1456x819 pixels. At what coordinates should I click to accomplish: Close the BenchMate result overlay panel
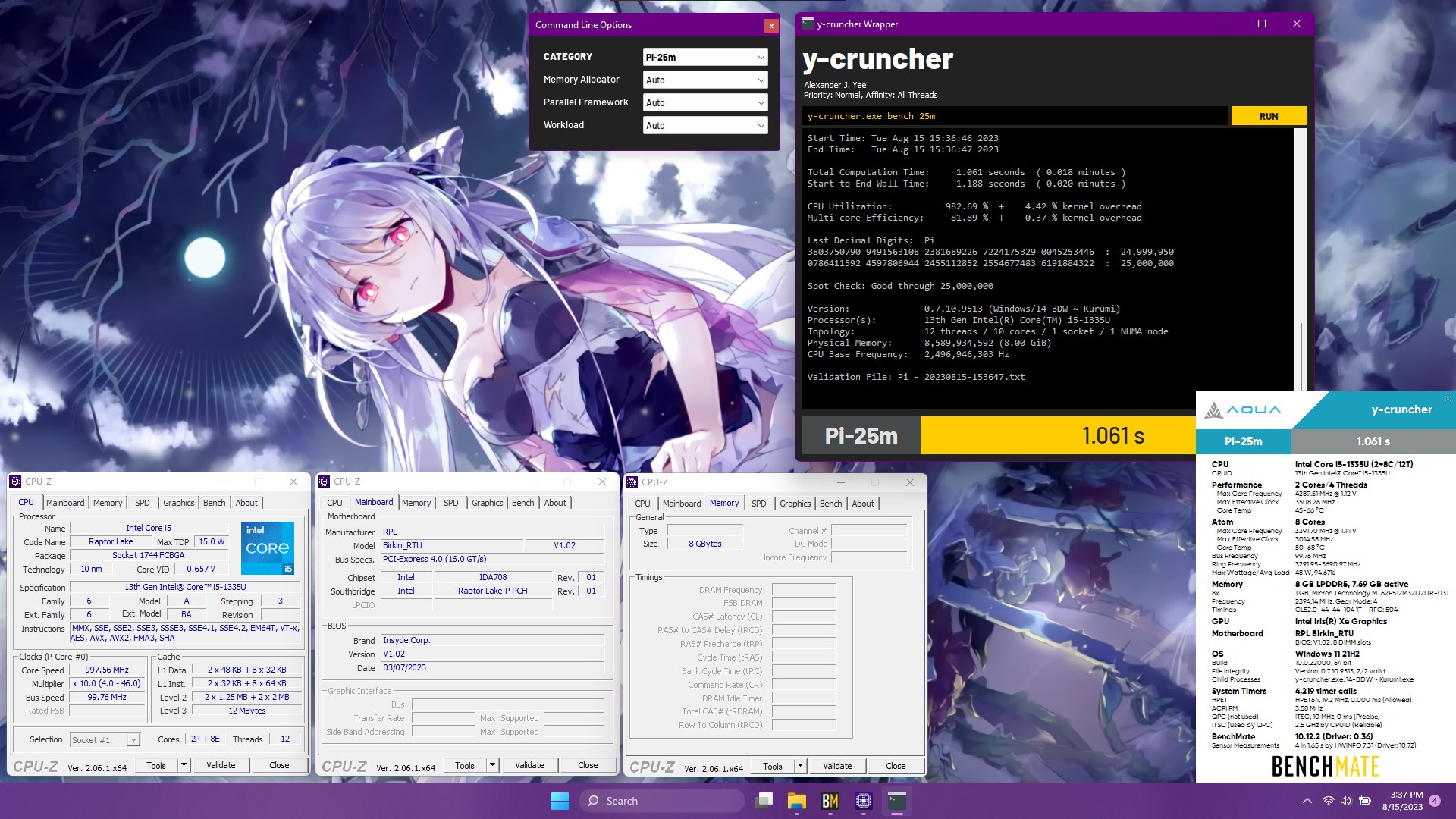[1448, 398]
